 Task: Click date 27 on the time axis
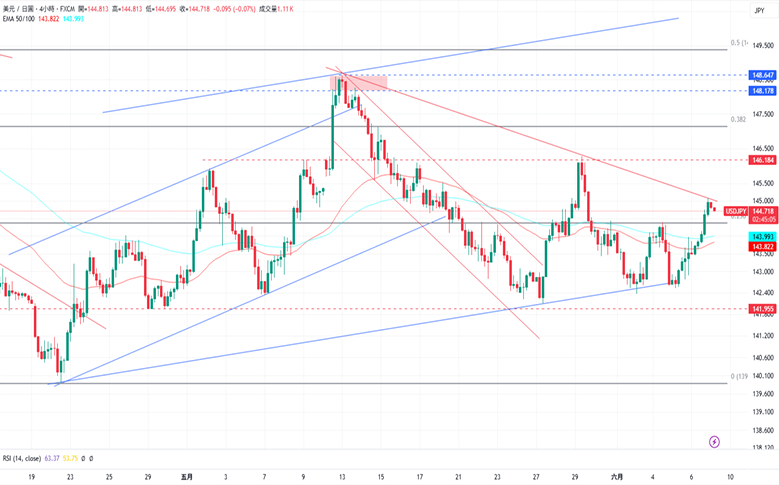pyautogui.click(x=536, y=477)
